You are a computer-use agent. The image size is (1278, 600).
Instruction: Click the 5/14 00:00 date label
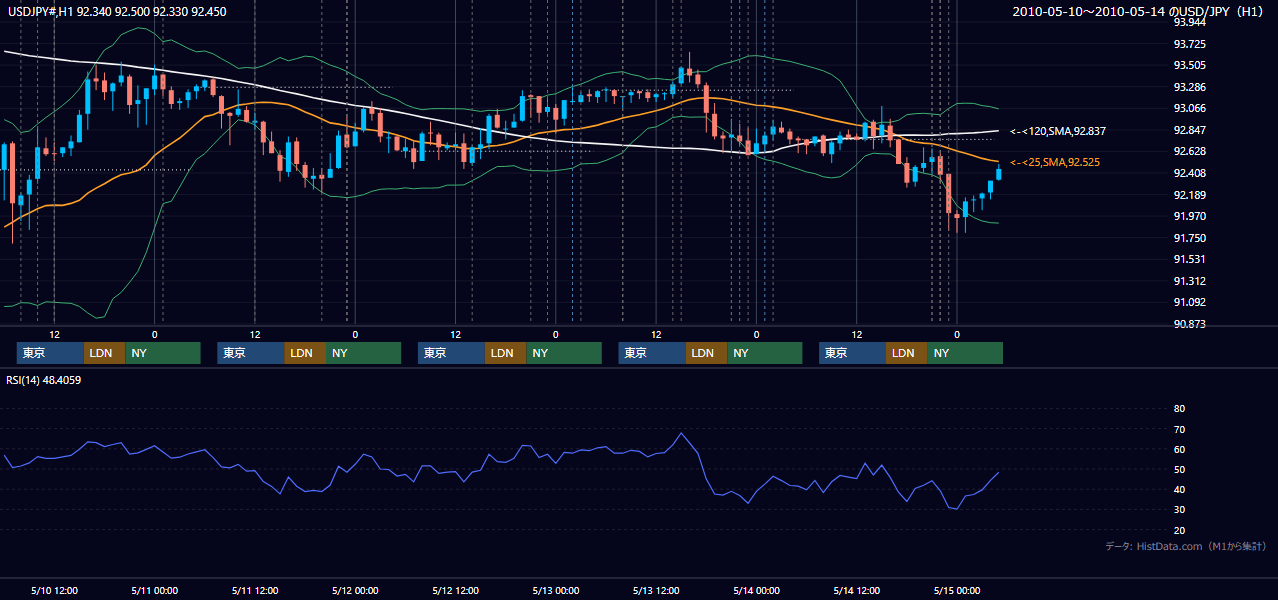coord(757,590)
